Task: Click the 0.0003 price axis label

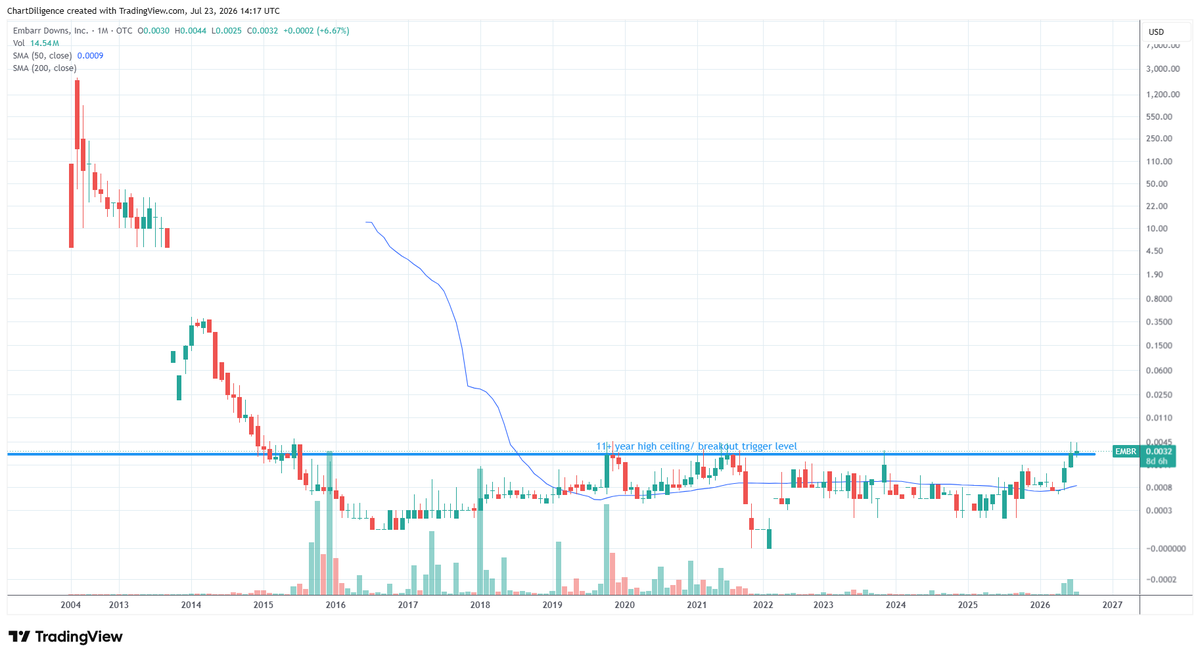Action: coord(1161,510)
